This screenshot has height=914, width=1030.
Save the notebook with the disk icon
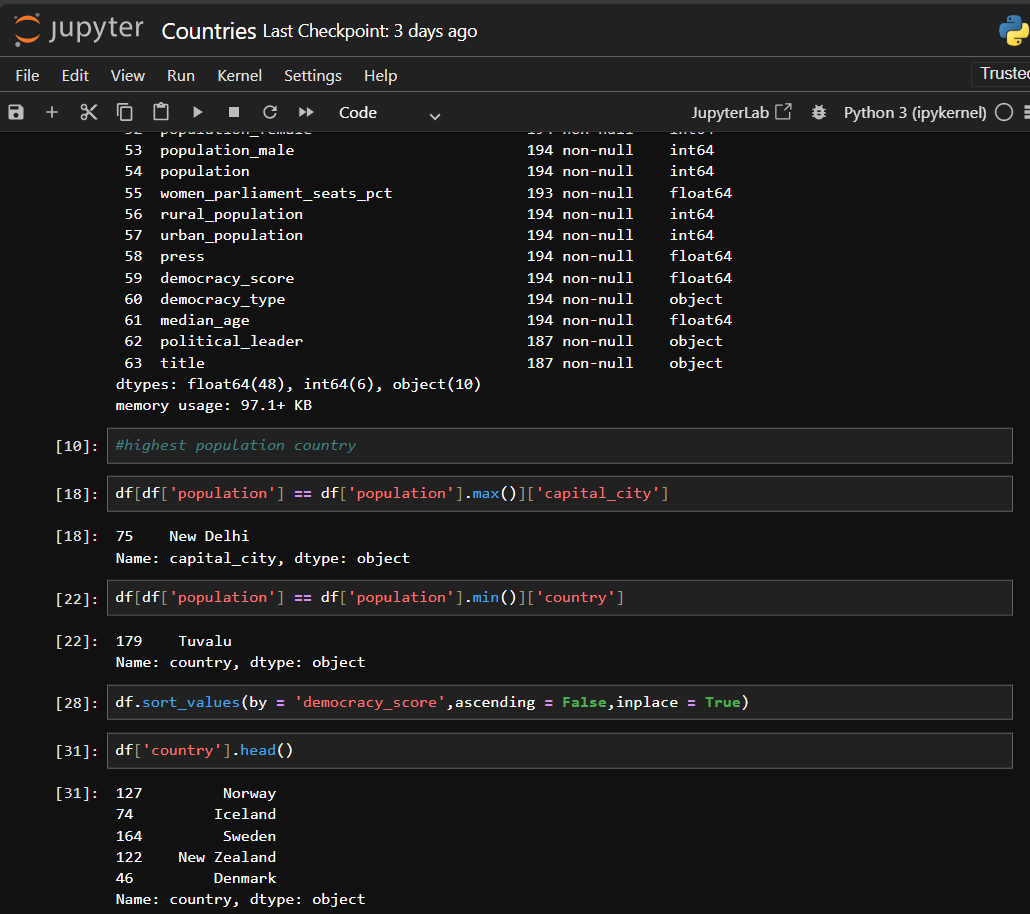[x=16, y=112]
